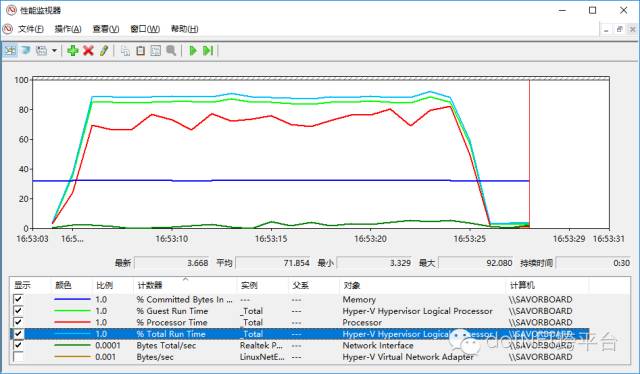Click the light green color line for Guest Run Time
Image resolution: width=640 pixels, height=374 pixels.
[x=72, y=311]
